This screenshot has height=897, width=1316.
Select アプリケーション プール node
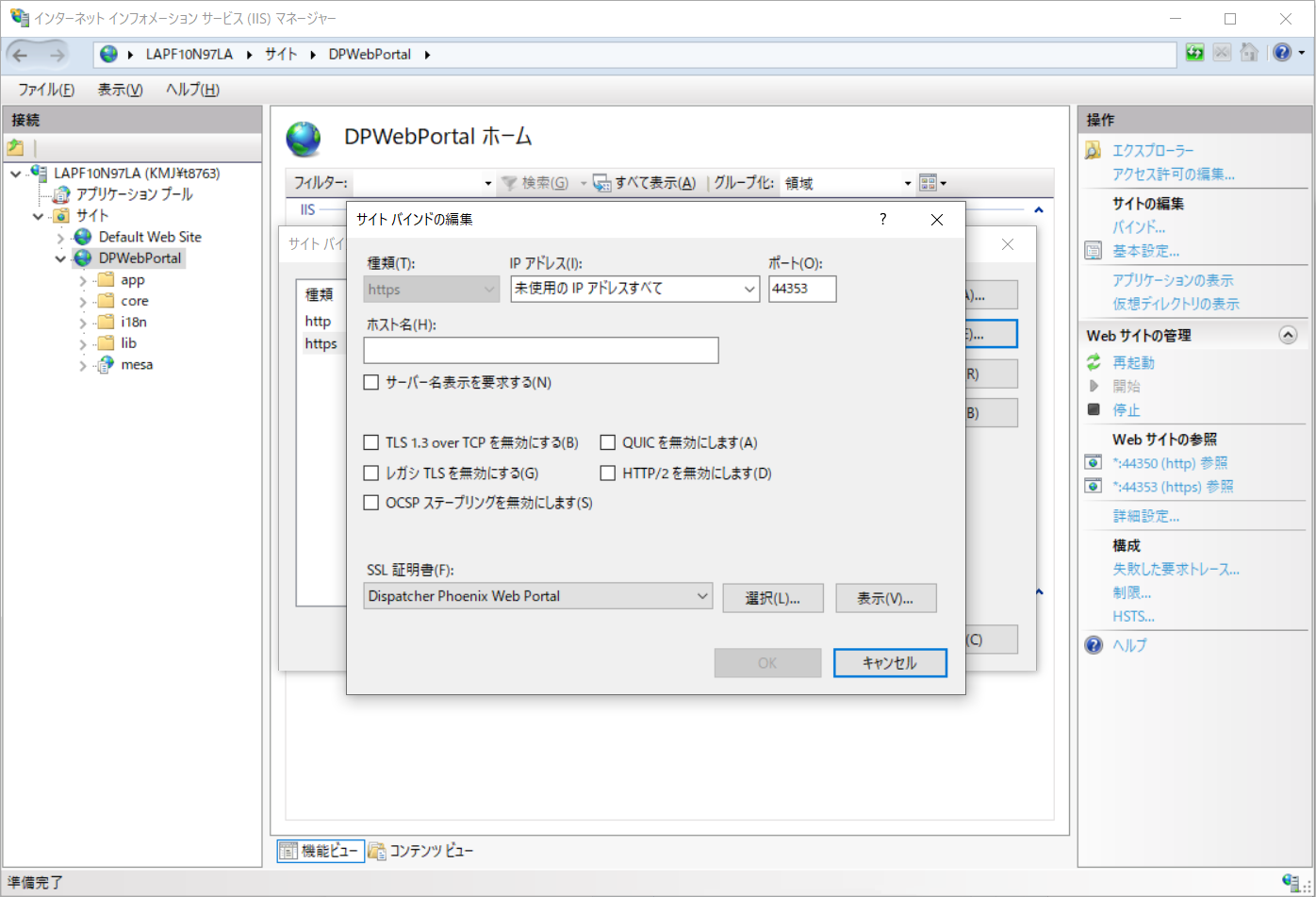(x=134, y=194)
